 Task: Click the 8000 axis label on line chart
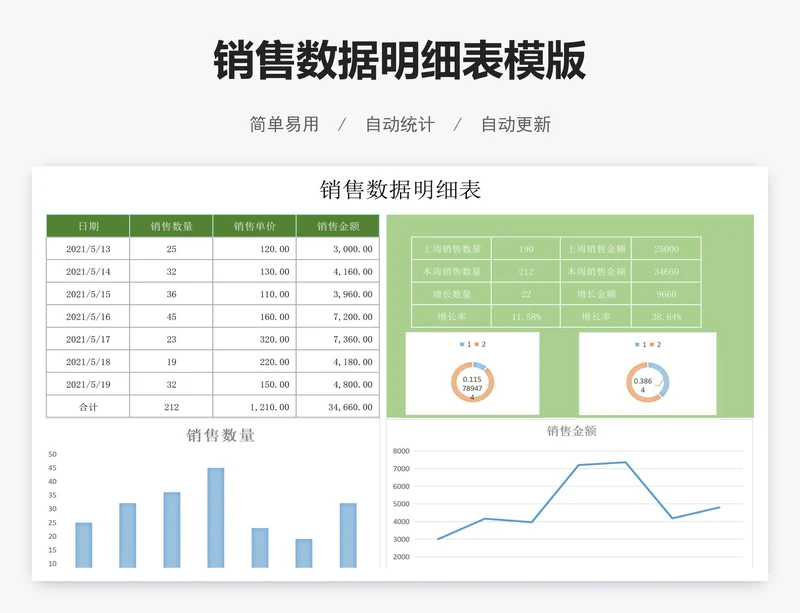tap(402, 451)
